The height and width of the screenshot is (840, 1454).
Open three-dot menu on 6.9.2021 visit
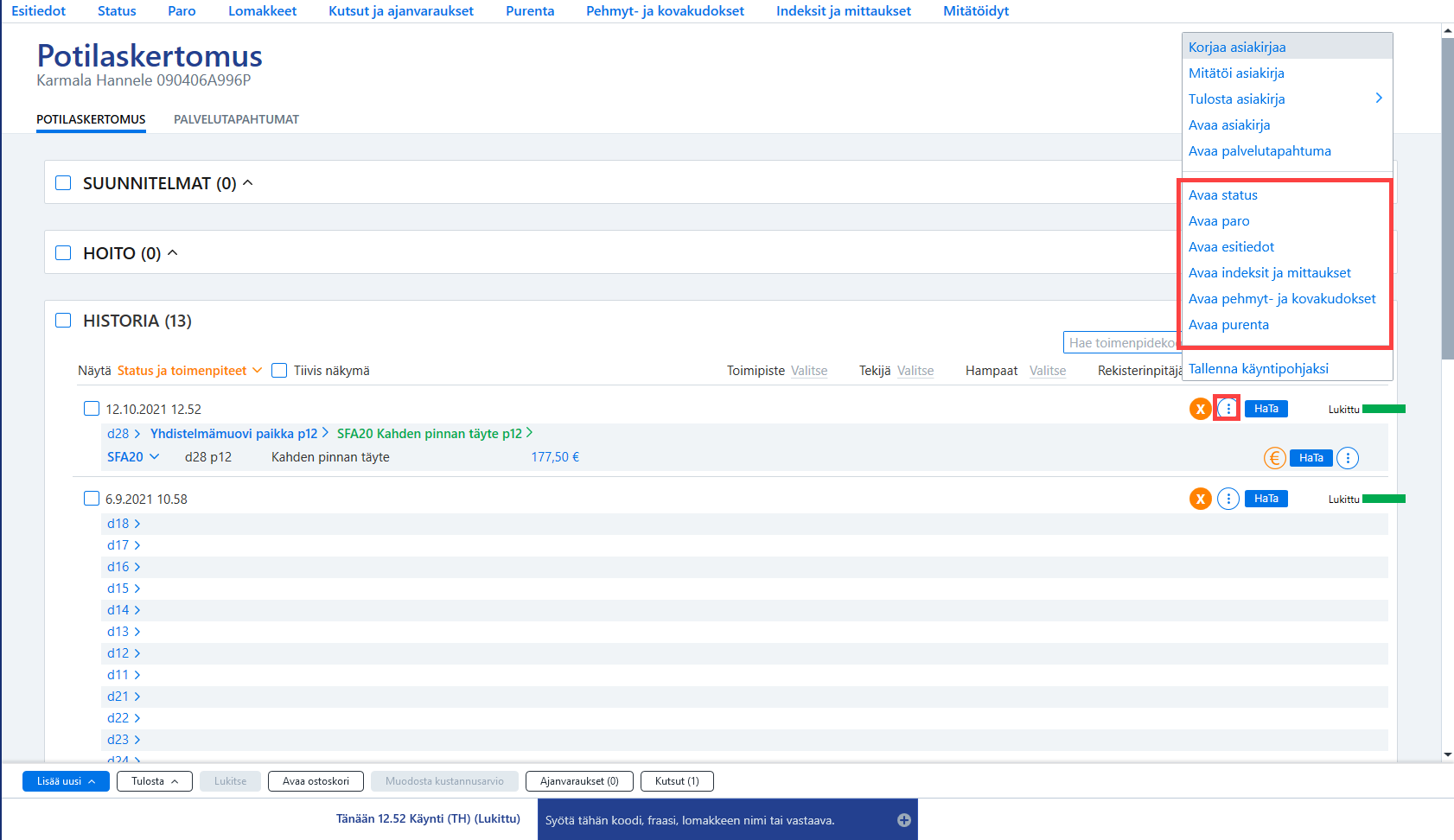pyautogui.click(x=1228, y=499)
